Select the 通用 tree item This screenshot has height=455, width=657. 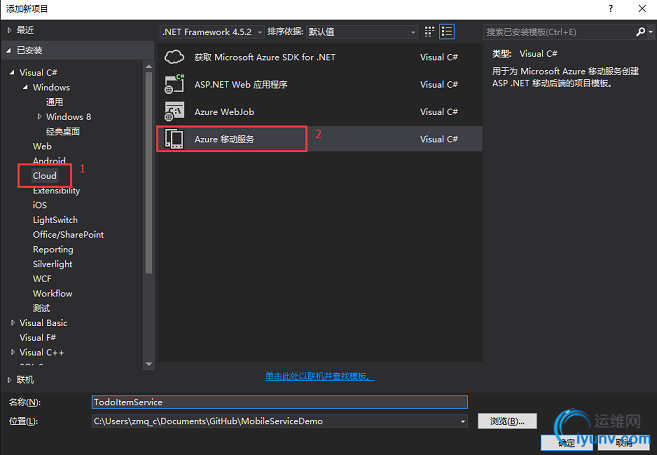54,102
